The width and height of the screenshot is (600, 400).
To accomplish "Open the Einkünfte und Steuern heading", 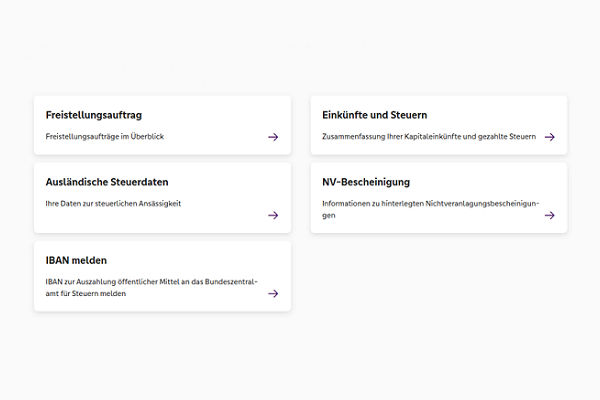I will pos(374,115).
